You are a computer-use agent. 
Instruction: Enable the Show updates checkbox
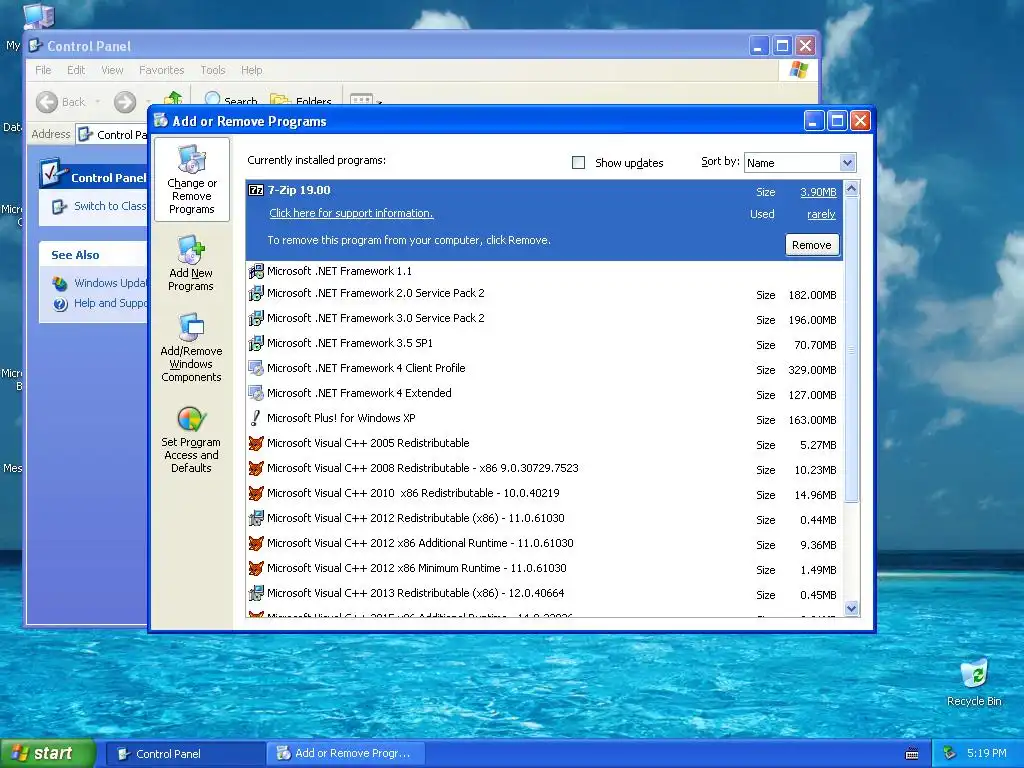[578, 162]
